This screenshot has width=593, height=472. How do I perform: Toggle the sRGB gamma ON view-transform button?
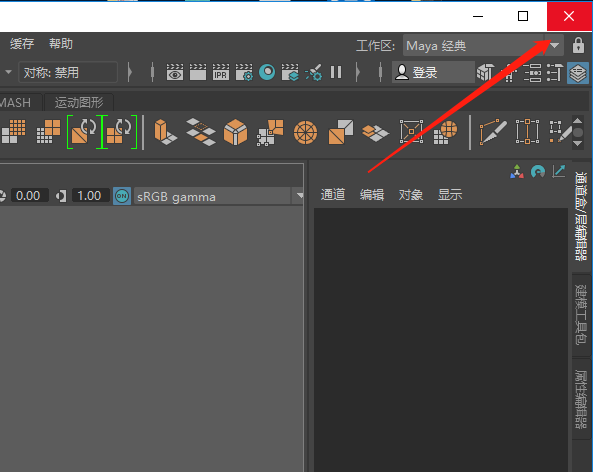click(122, 196)
